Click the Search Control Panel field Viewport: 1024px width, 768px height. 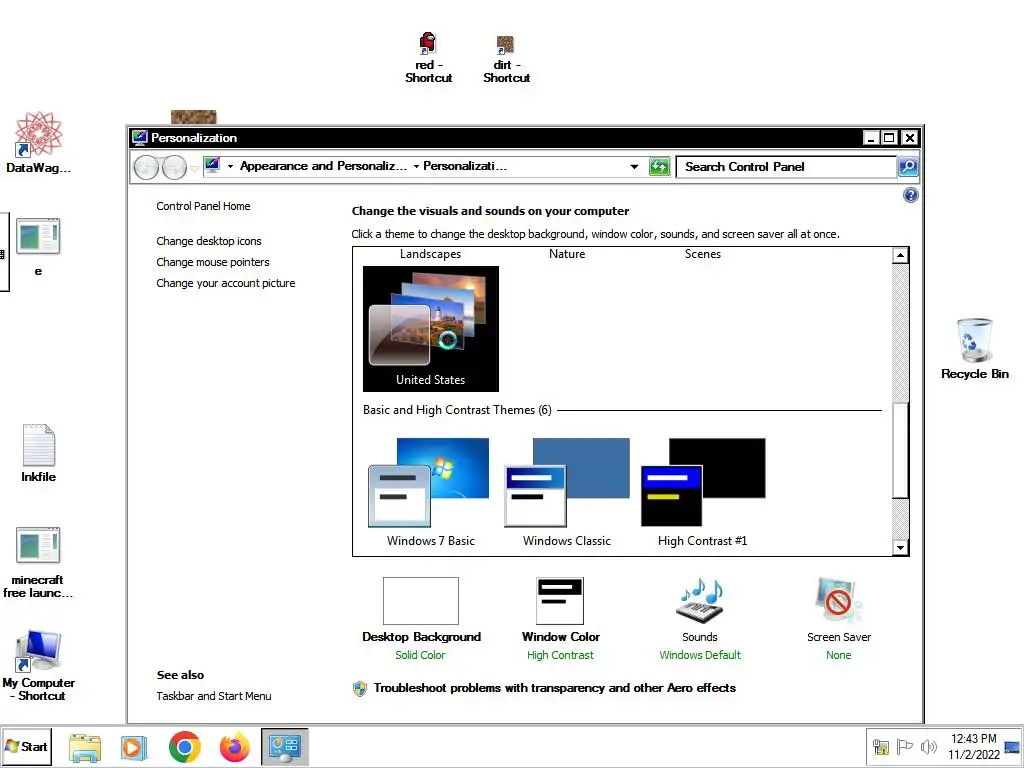coord(786,167)
